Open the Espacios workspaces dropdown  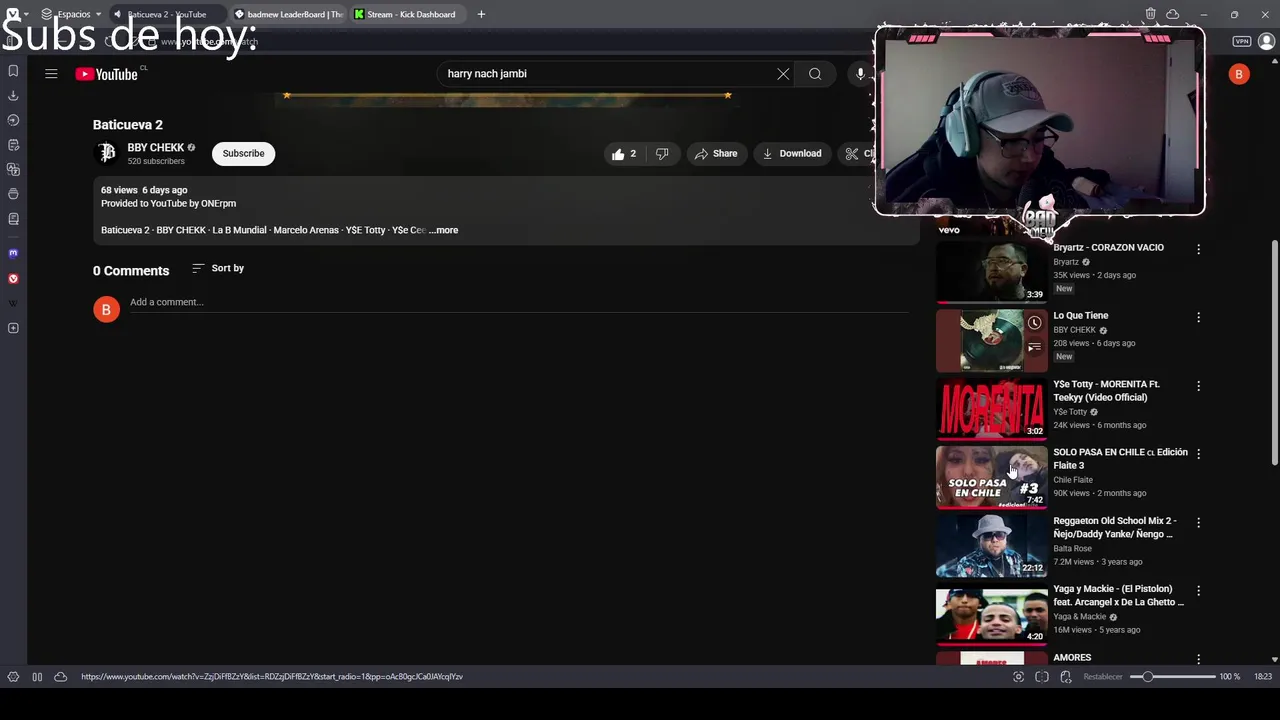[x=72, y=14]
